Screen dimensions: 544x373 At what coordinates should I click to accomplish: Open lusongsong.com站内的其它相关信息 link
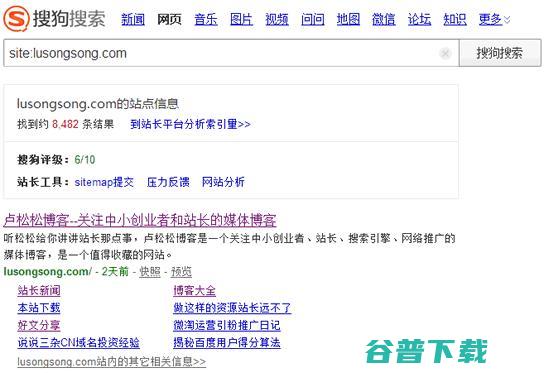(x=112, y=362)
